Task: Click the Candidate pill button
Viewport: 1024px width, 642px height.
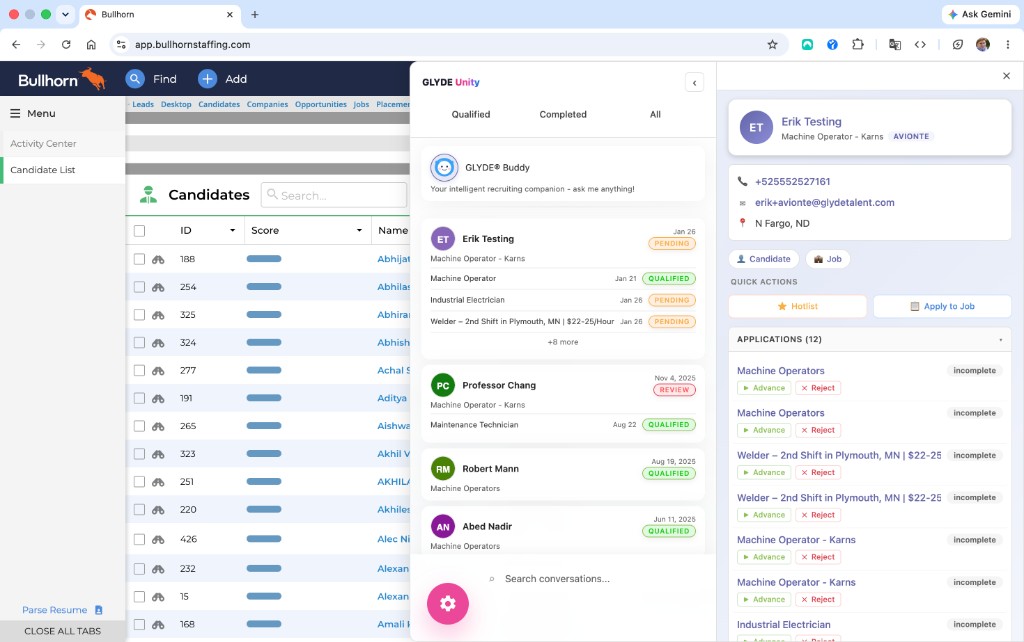Action: (x=763, y=259)
